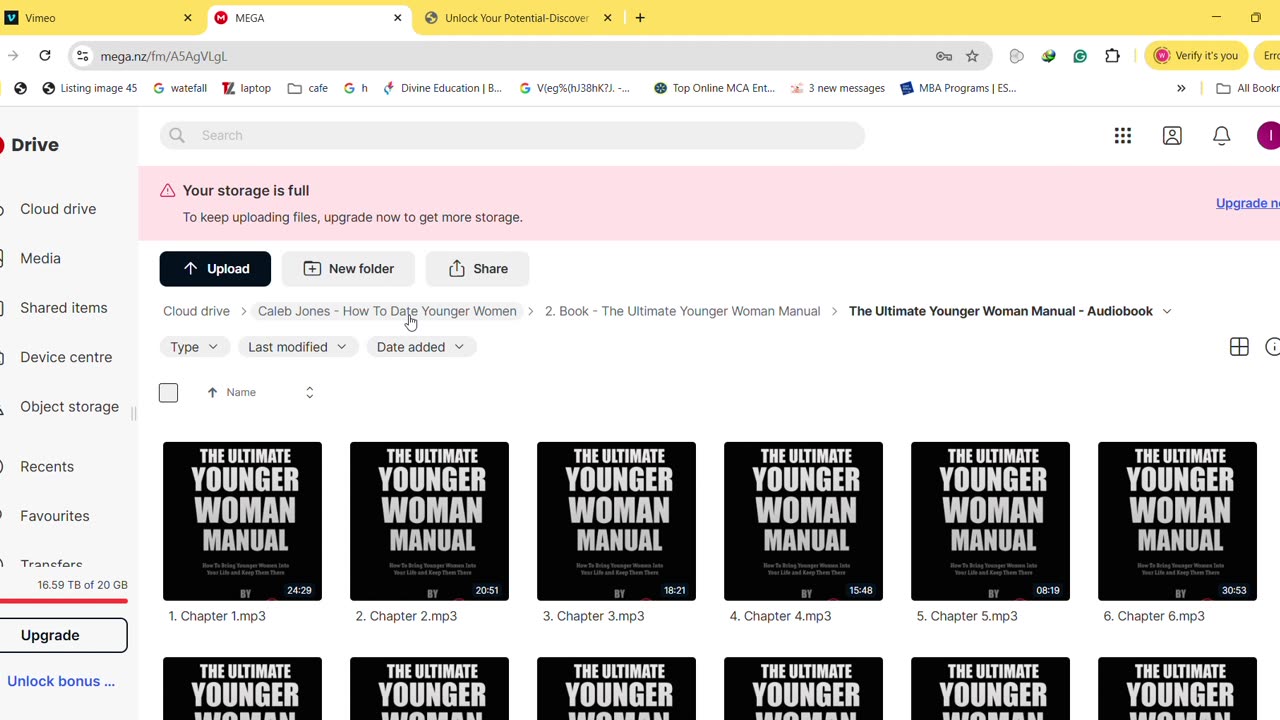This screenshot has height=720, width=1280.
Task: Open 3. Chapter 3.mp3 thumbnail
Action: (x=616, y=521)
